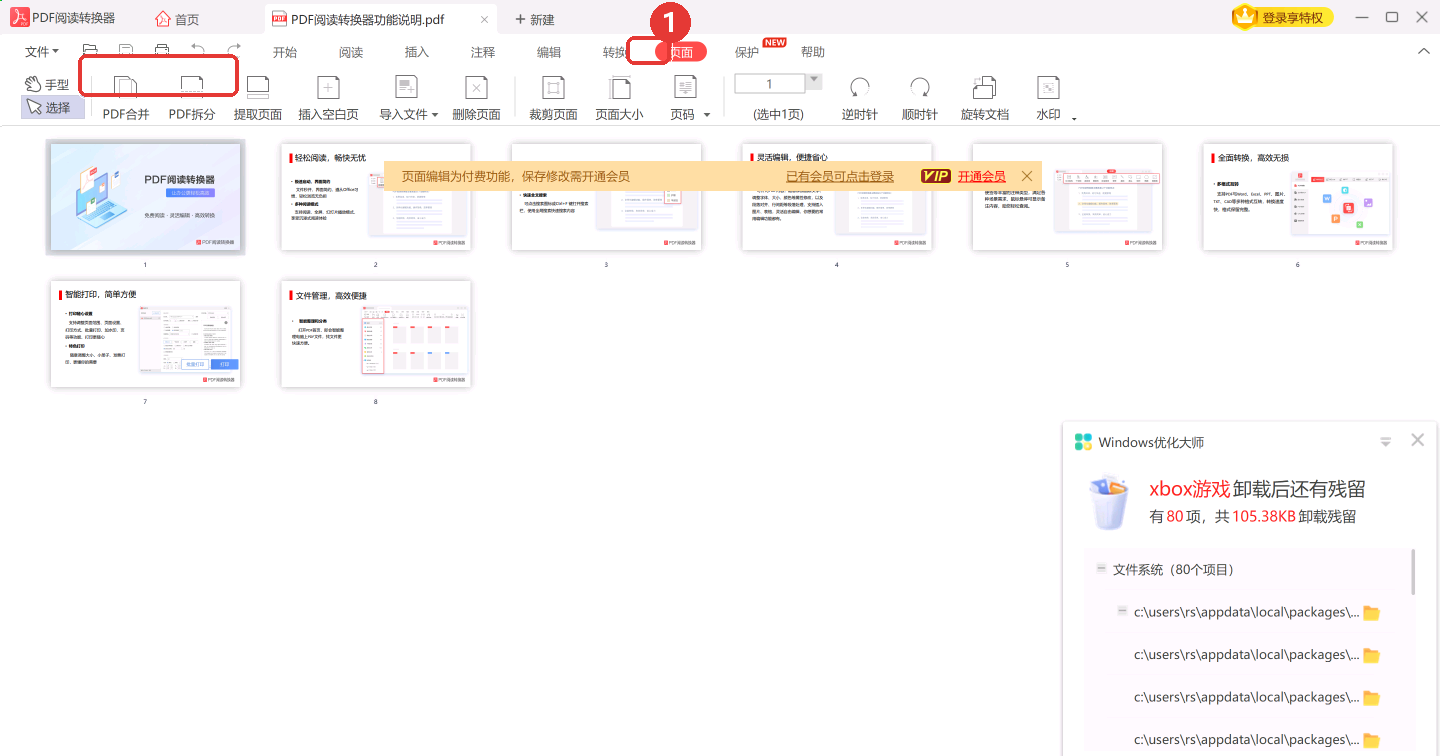
Task: Click the 开通会员 VIP link
Action: point(982,176)
